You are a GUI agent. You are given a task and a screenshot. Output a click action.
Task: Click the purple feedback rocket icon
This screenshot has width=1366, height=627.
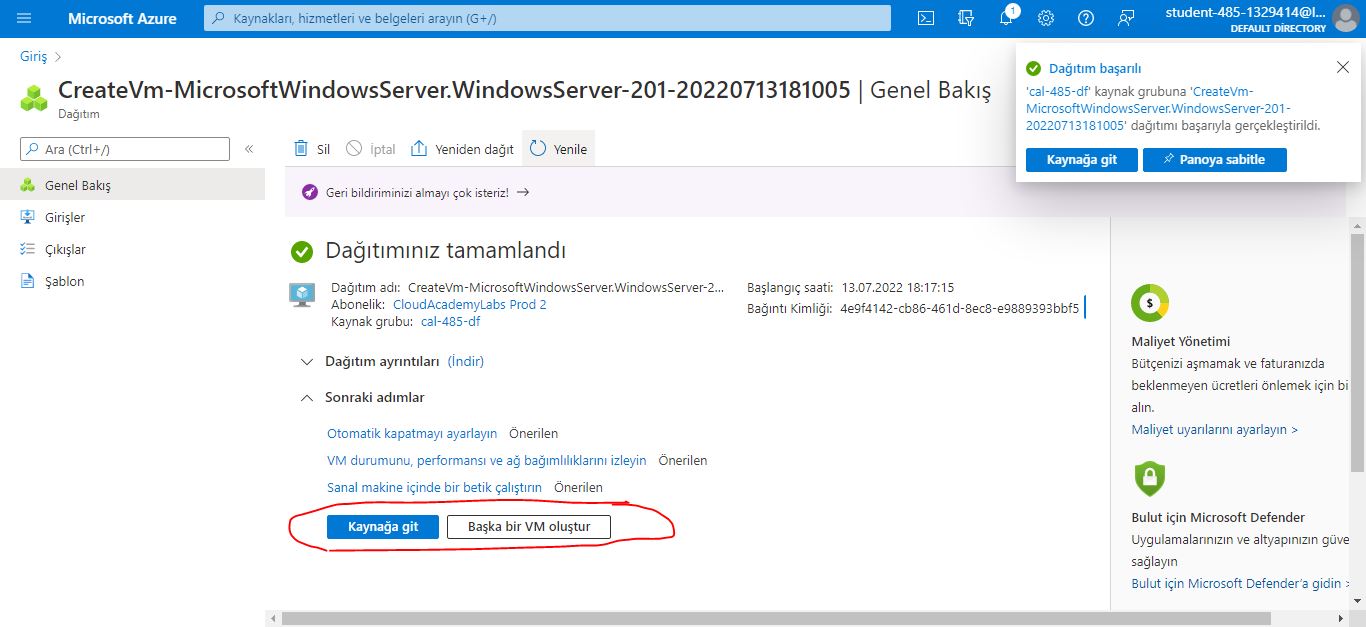click(309, 192)
